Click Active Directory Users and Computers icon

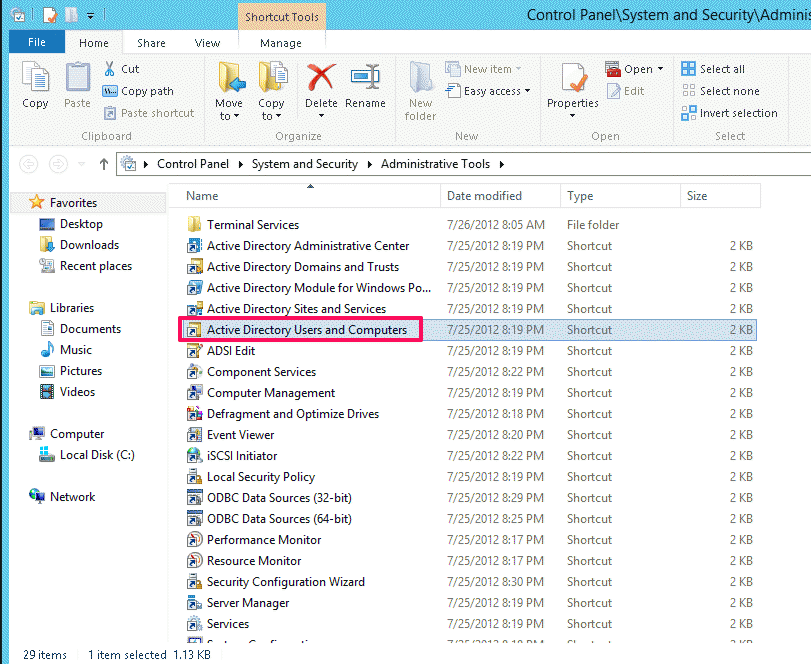194,330
